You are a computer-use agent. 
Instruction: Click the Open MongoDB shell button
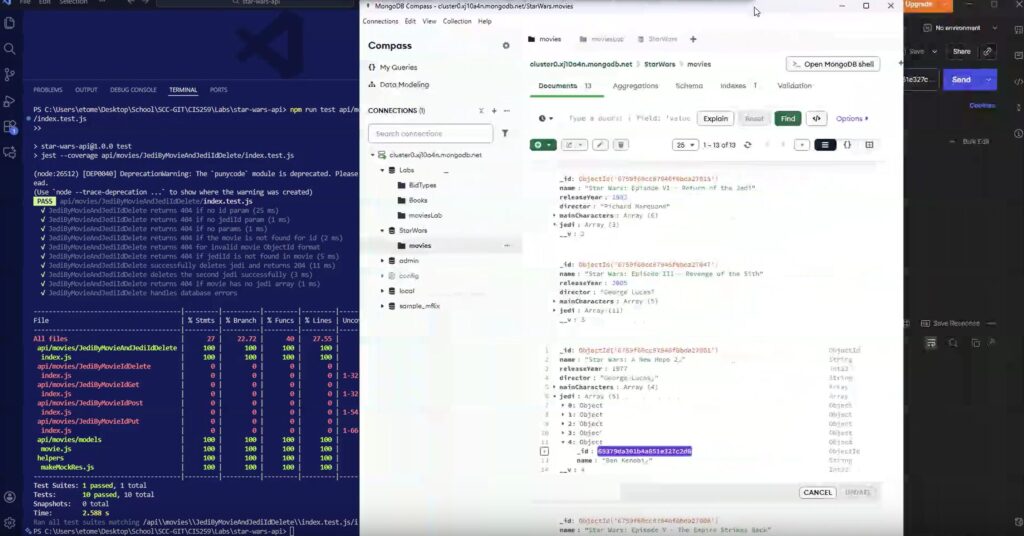click(833, 64)
